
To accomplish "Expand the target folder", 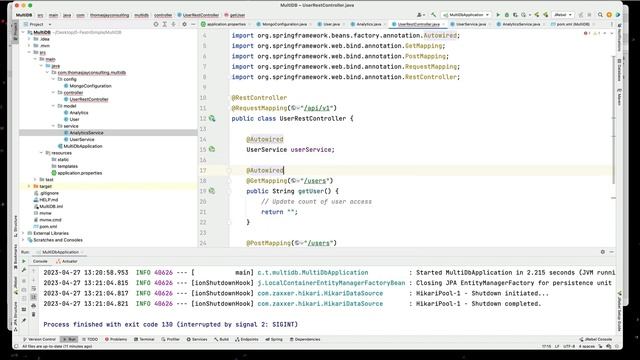I will [x=29, y=186].
